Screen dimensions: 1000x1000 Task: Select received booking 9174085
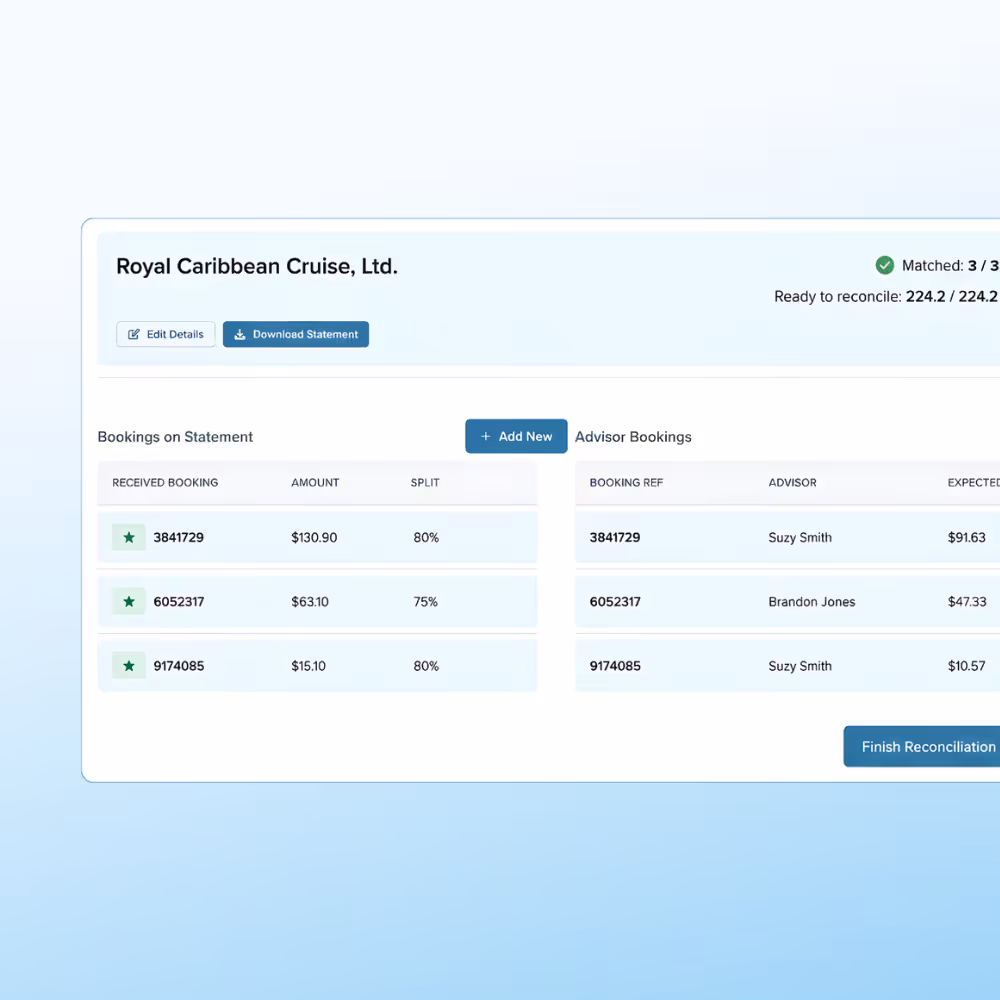(x=179, y=666)
